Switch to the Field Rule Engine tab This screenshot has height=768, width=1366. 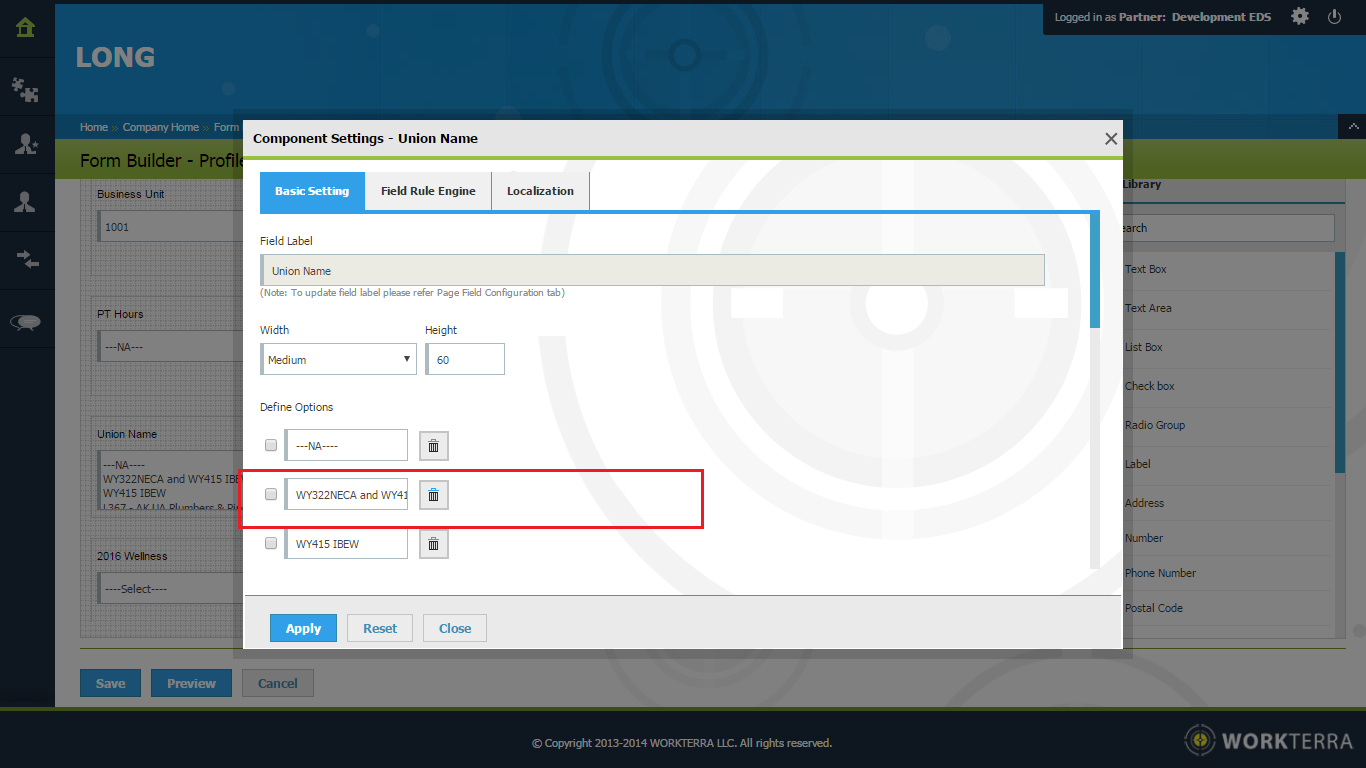pyautogui.click(x=428, y=191)
